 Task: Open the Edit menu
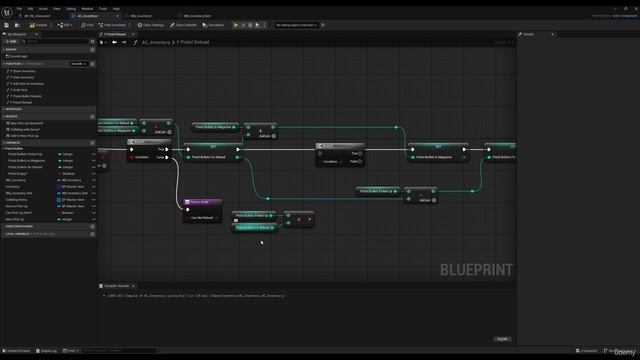30,9
